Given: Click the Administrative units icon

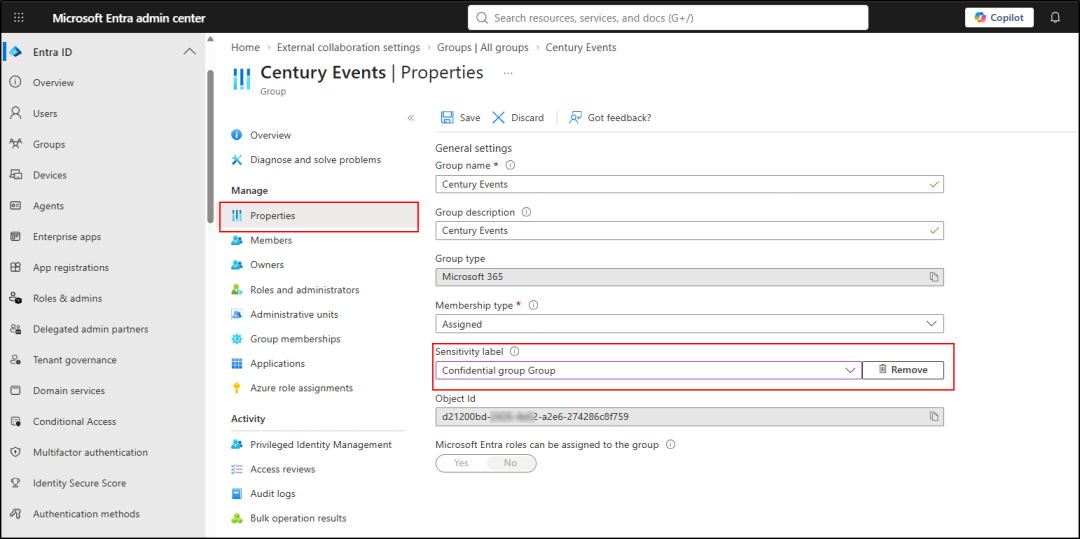Looking at the screenshot, I should click(x=237, y=315).
